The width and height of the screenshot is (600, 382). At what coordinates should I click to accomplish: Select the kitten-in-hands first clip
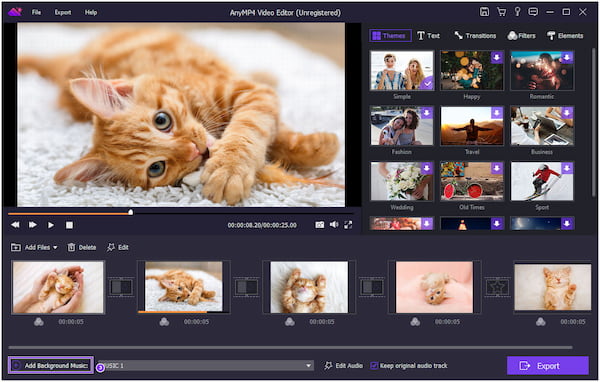pos(58,287)
